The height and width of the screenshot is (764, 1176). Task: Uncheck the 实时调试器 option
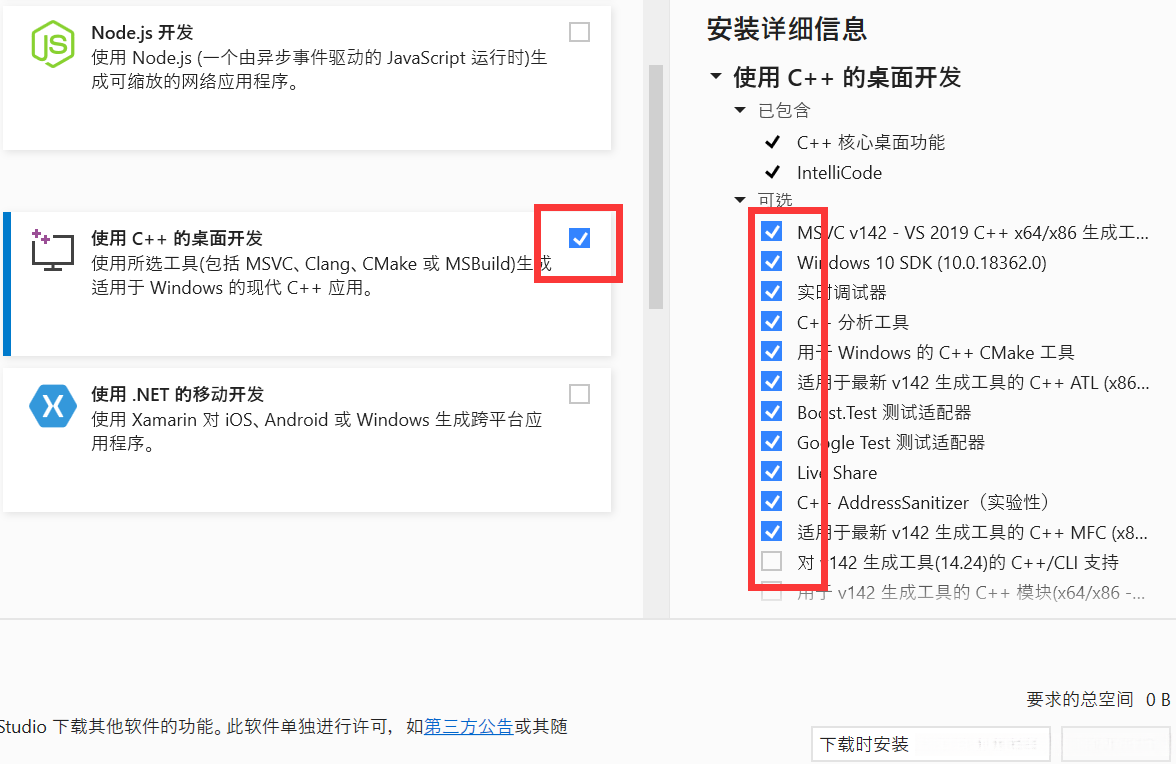pyautogui.click(x=771, y=291)
